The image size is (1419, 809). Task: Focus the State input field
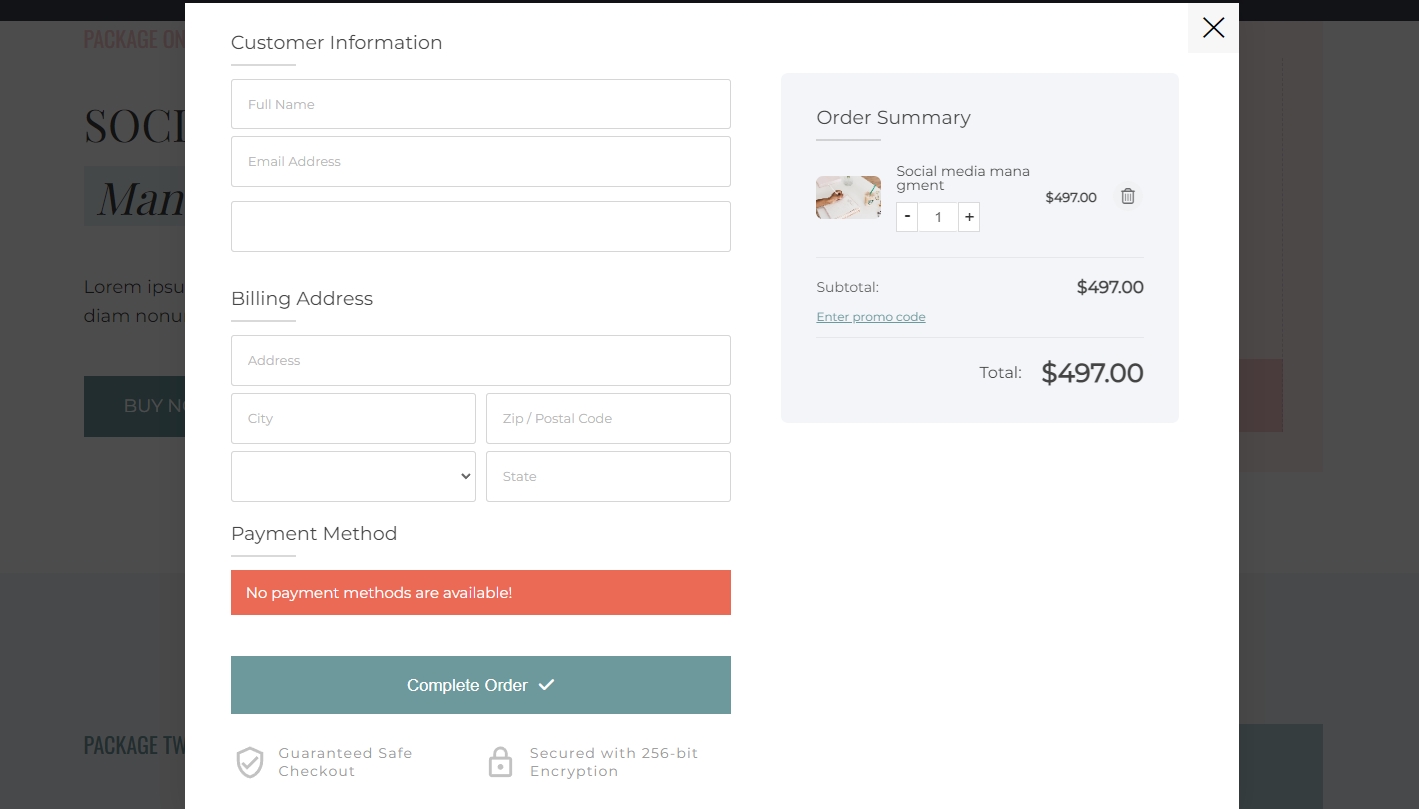click(608, 477)
